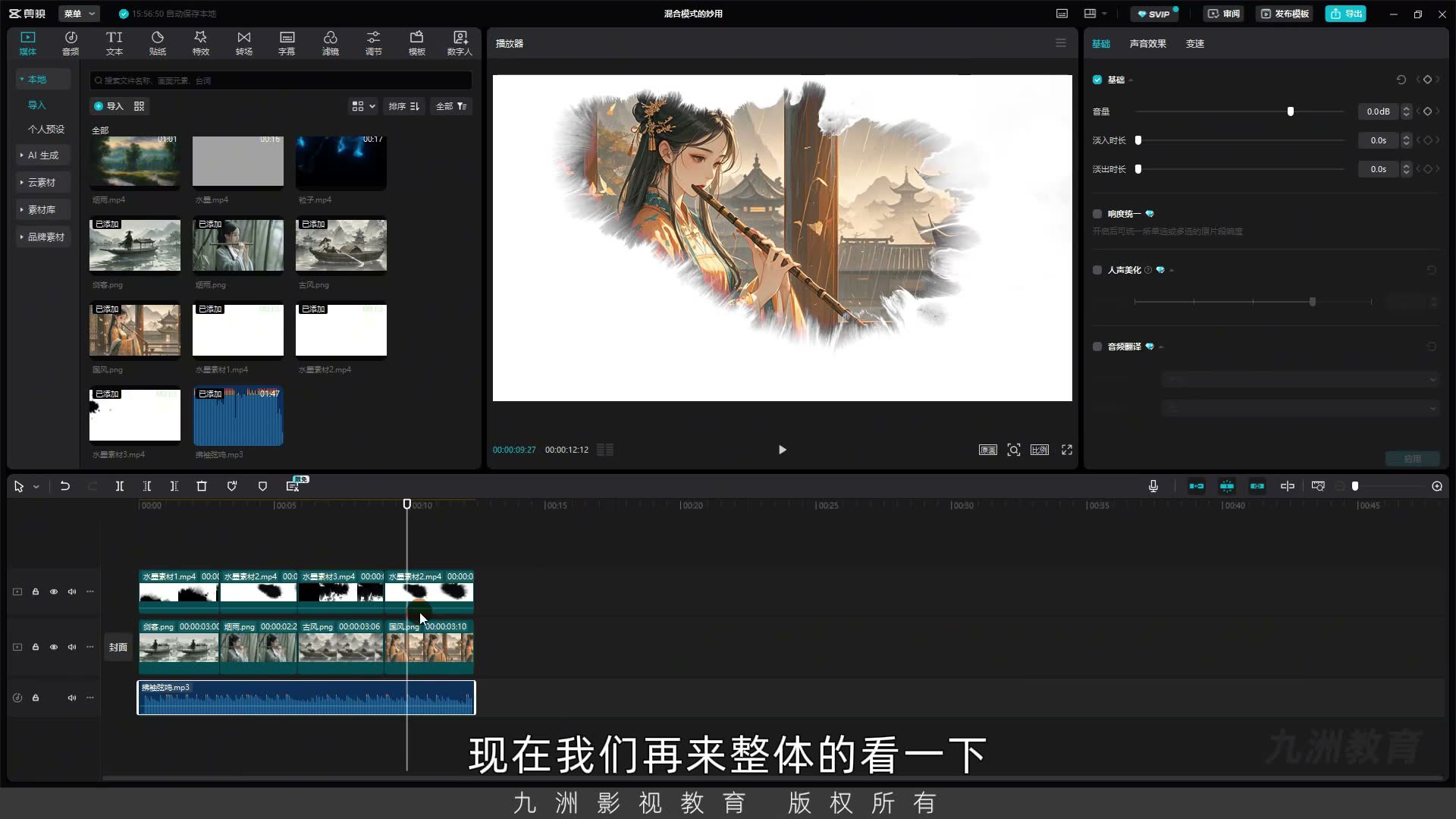Open the 特效 (Effects) panel

coord(200,43)
